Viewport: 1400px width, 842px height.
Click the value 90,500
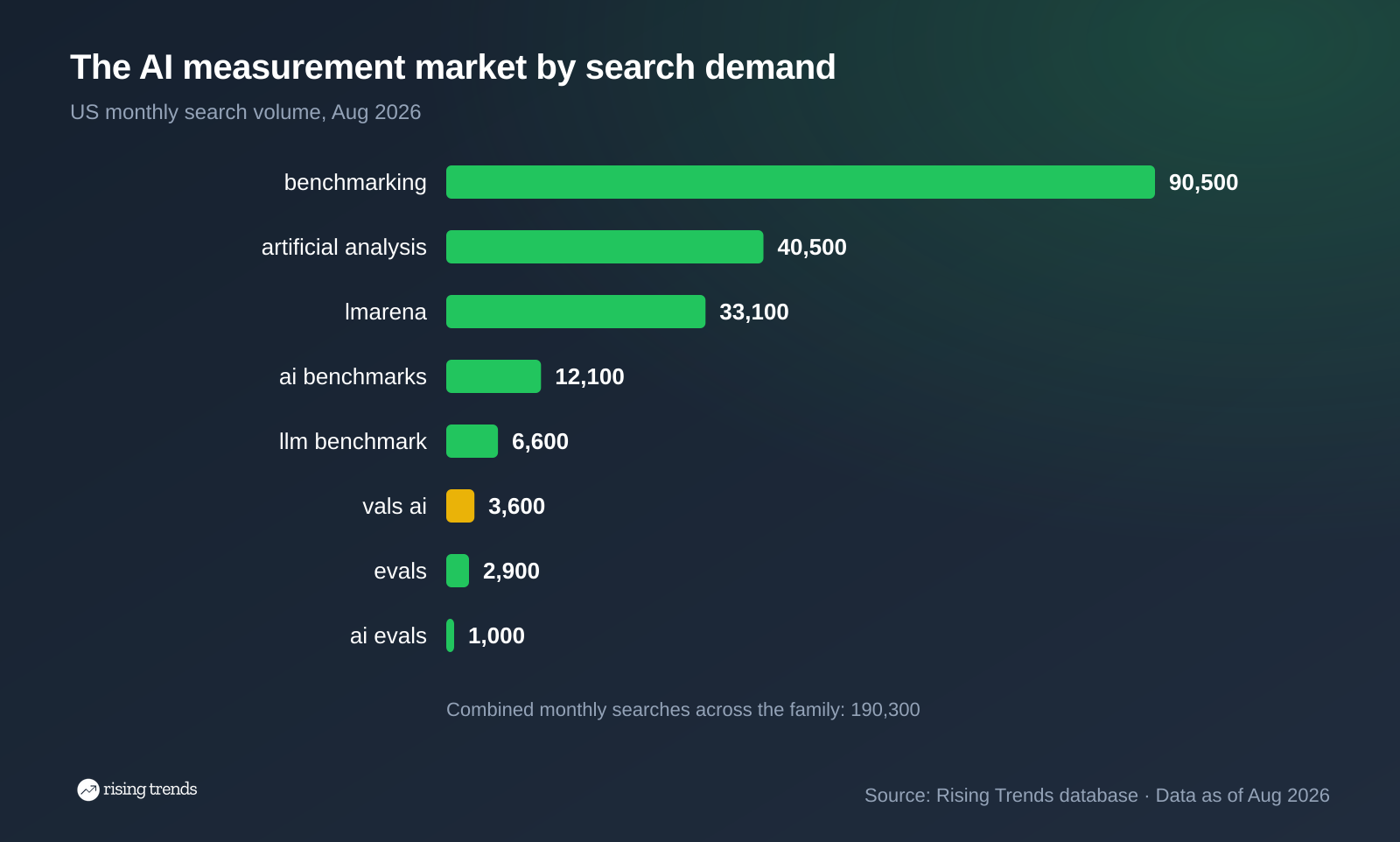tap(1203, 182)
